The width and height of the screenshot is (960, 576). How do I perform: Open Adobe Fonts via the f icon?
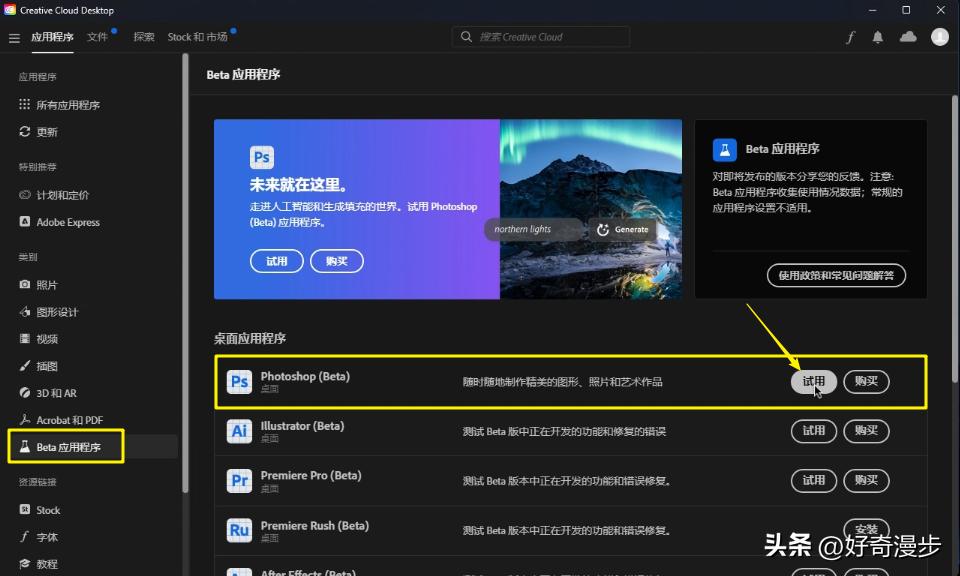(850, 36)
